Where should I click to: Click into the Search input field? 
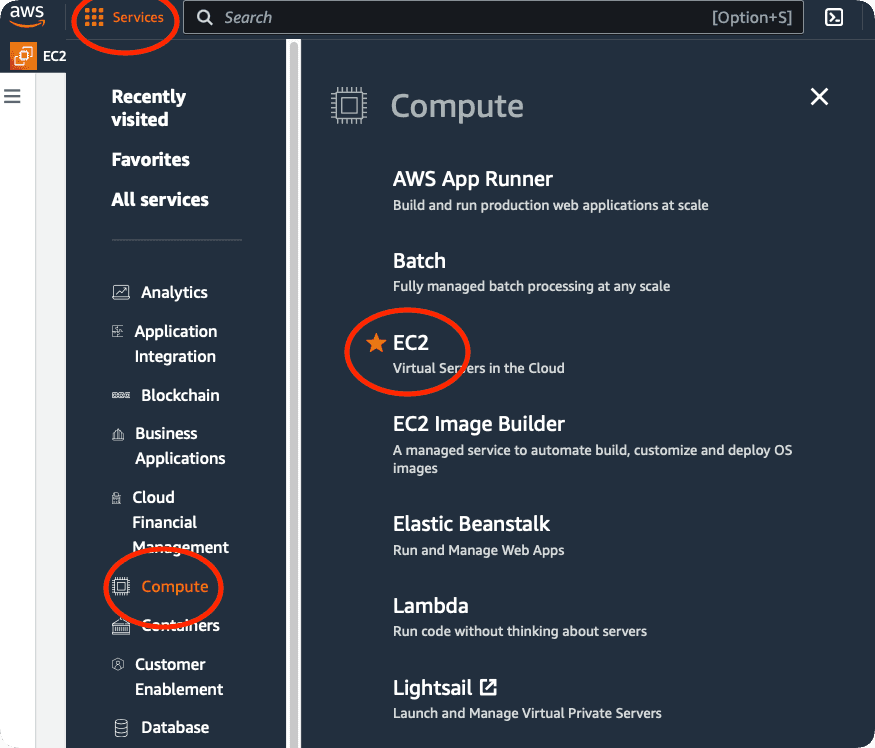[450, 17]
